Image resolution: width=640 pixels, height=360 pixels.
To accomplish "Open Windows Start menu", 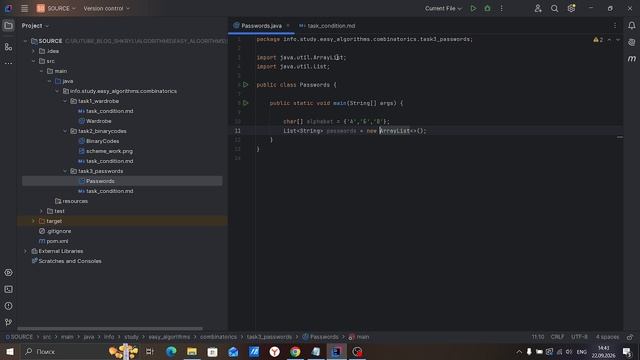I will (10, 351).
